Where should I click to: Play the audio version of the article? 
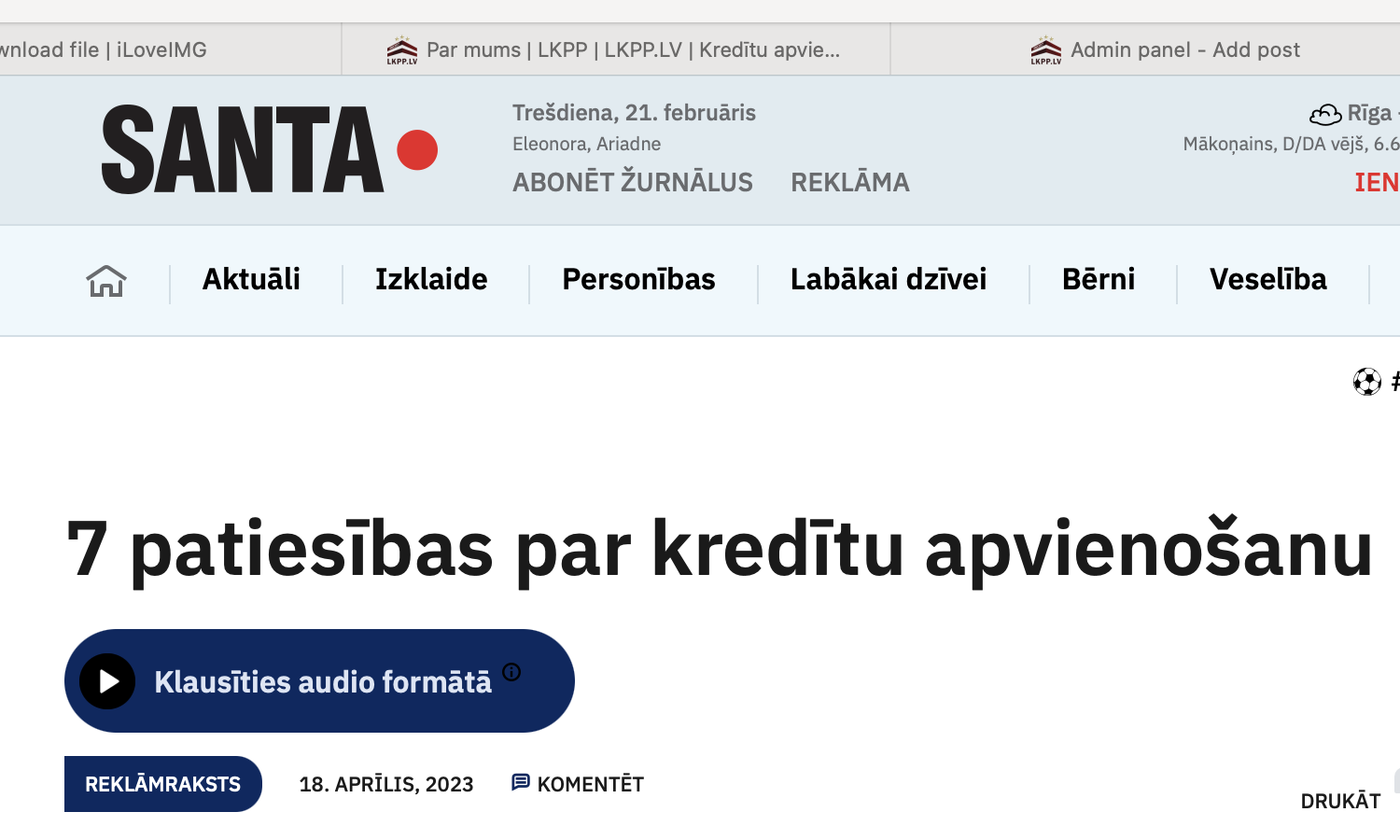coord(107,681)
